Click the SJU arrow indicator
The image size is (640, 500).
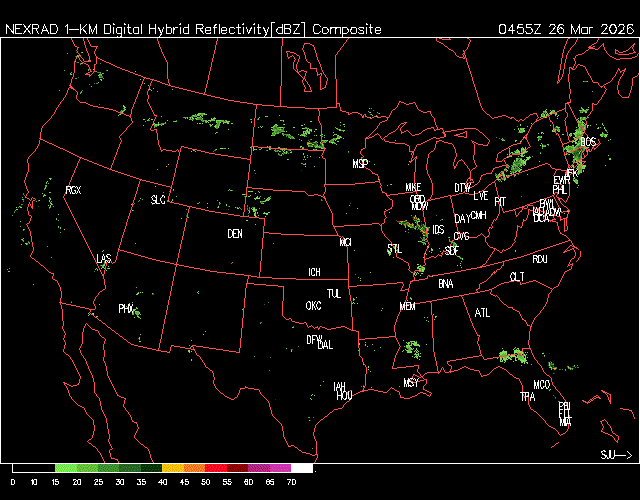pos(616,455)
